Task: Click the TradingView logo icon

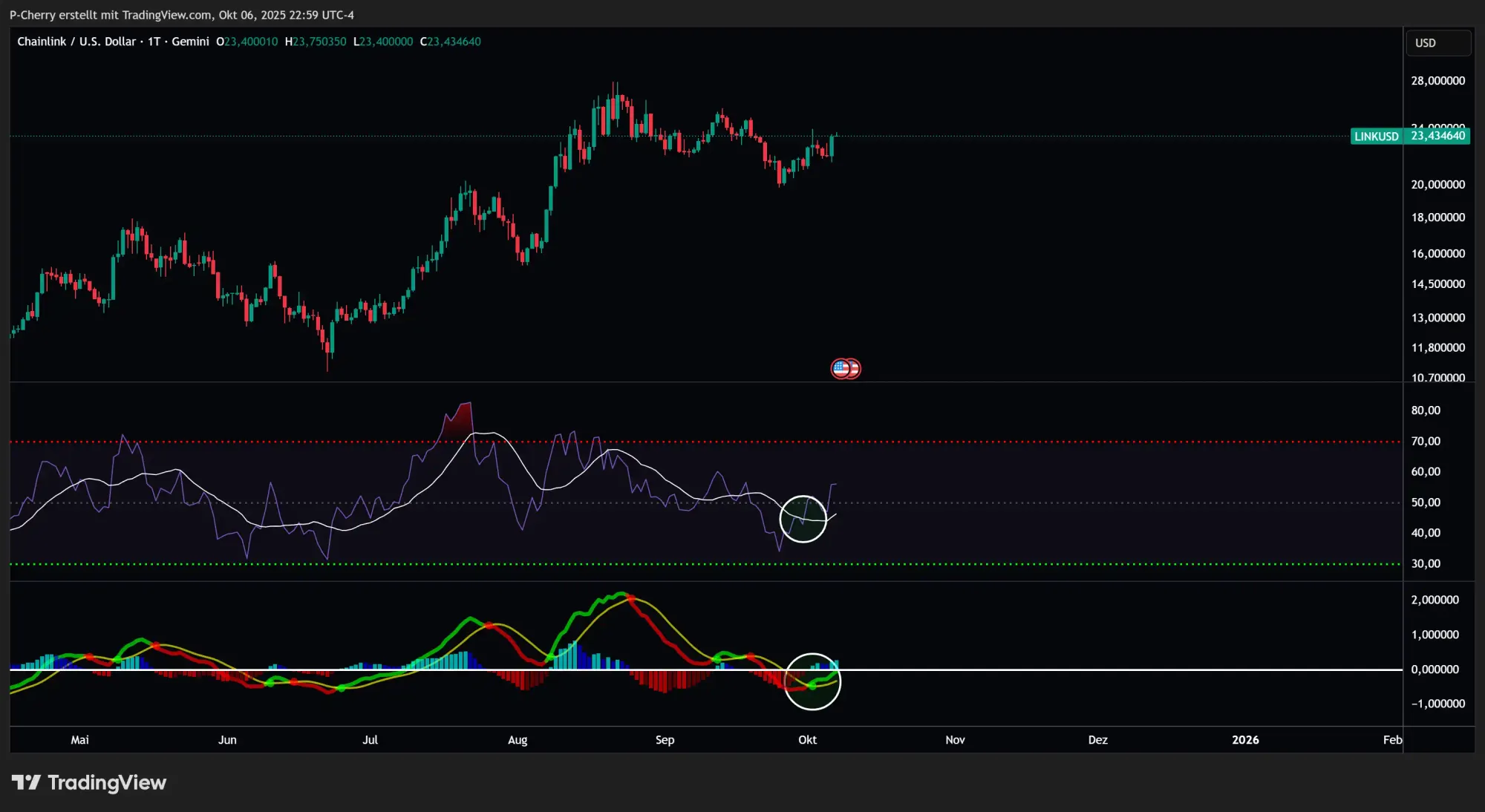Action: 26,782
